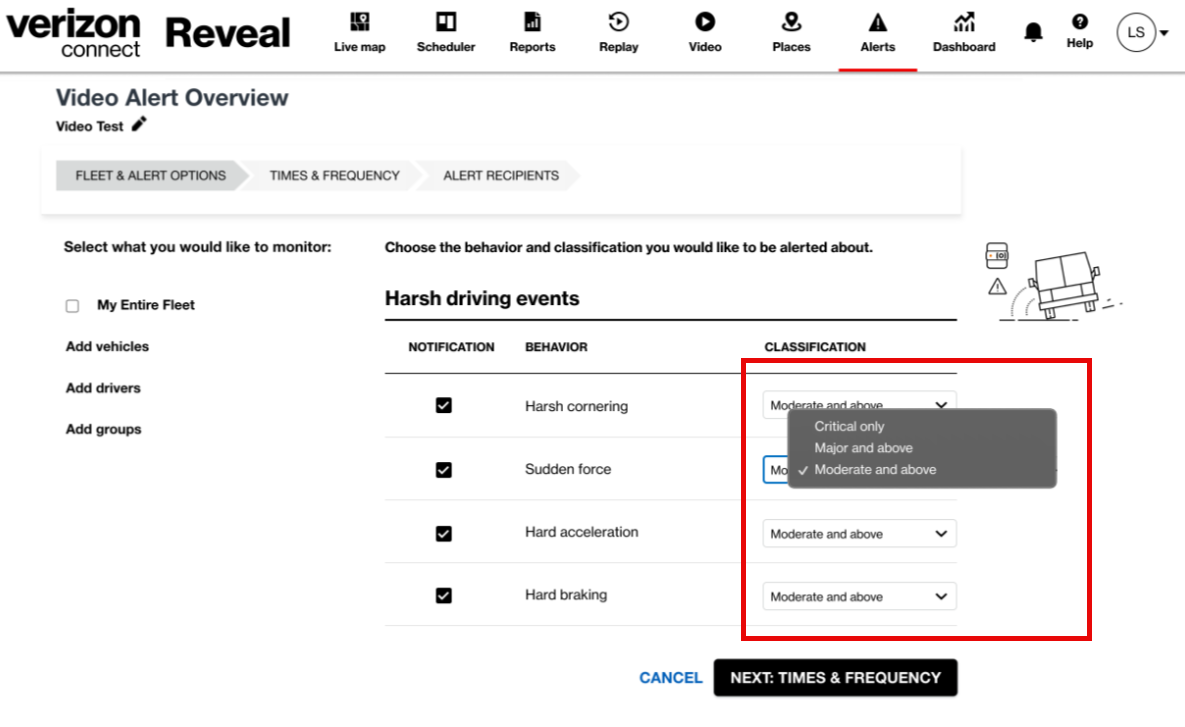Click Add vehicles link

(x=107, y=346)
